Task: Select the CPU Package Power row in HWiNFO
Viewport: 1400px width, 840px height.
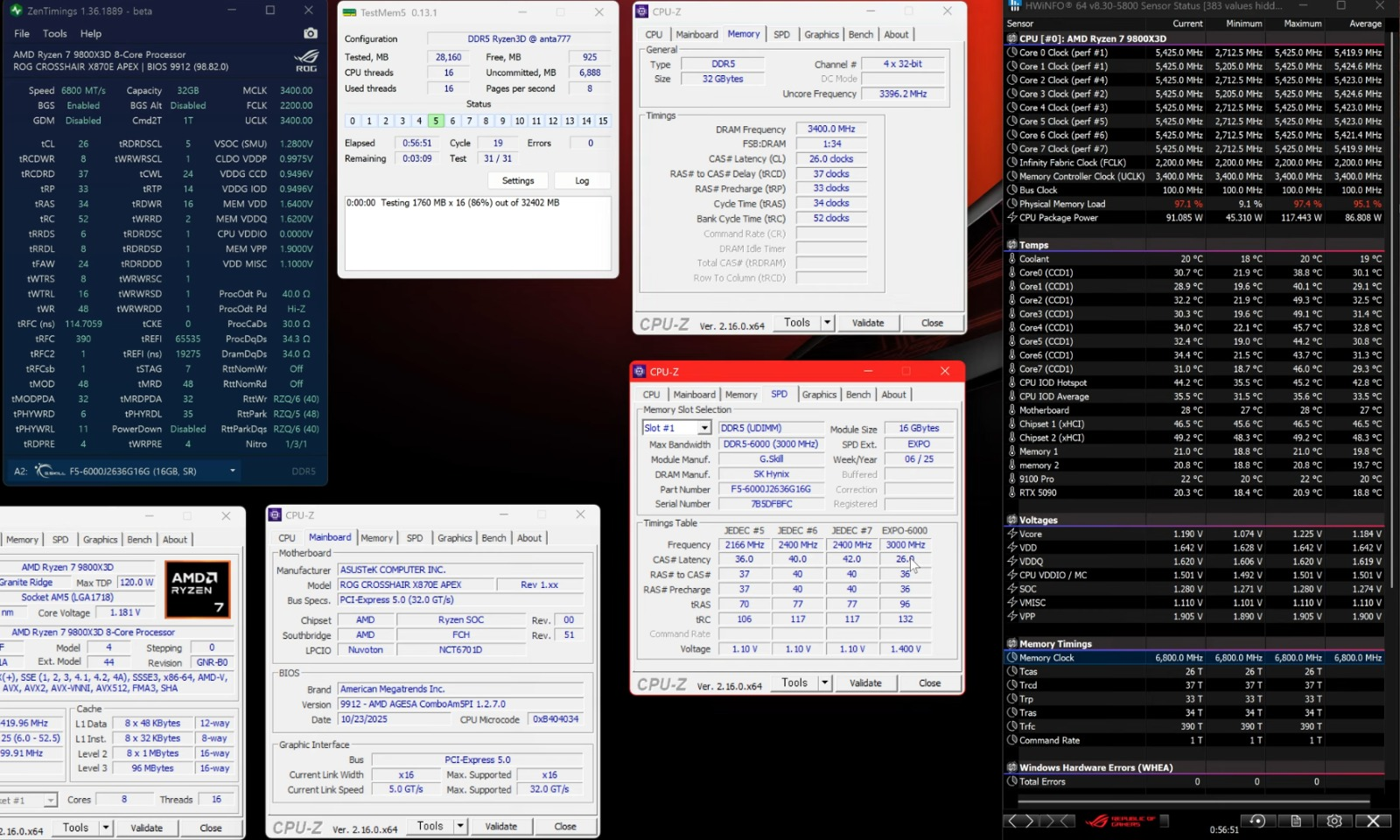Action: pyautogui.click(x=1195, y=218)
